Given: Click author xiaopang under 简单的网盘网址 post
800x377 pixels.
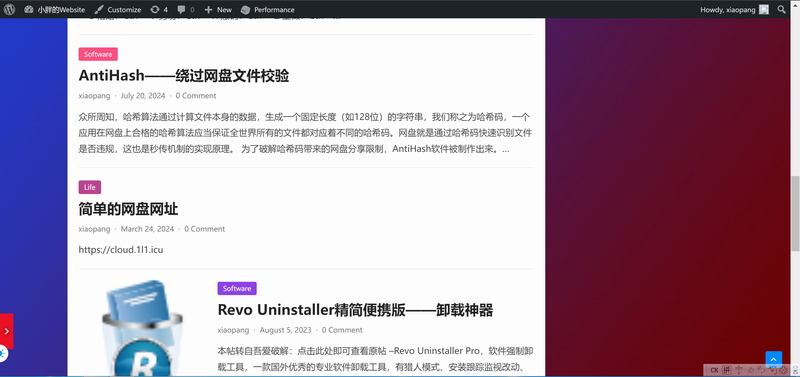Looking at the screenshot, I should pos(94,229).
